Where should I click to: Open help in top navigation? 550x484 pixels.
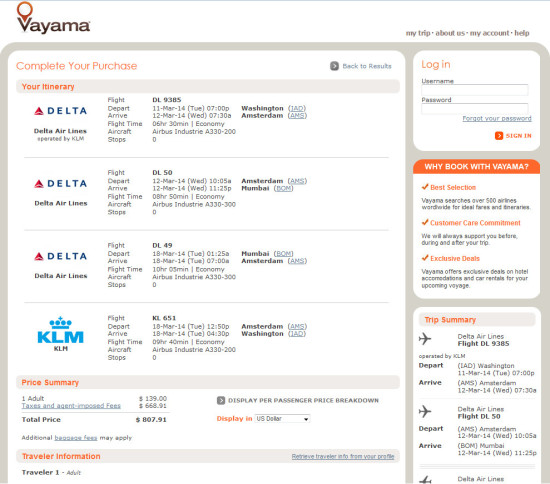[522, 33]
